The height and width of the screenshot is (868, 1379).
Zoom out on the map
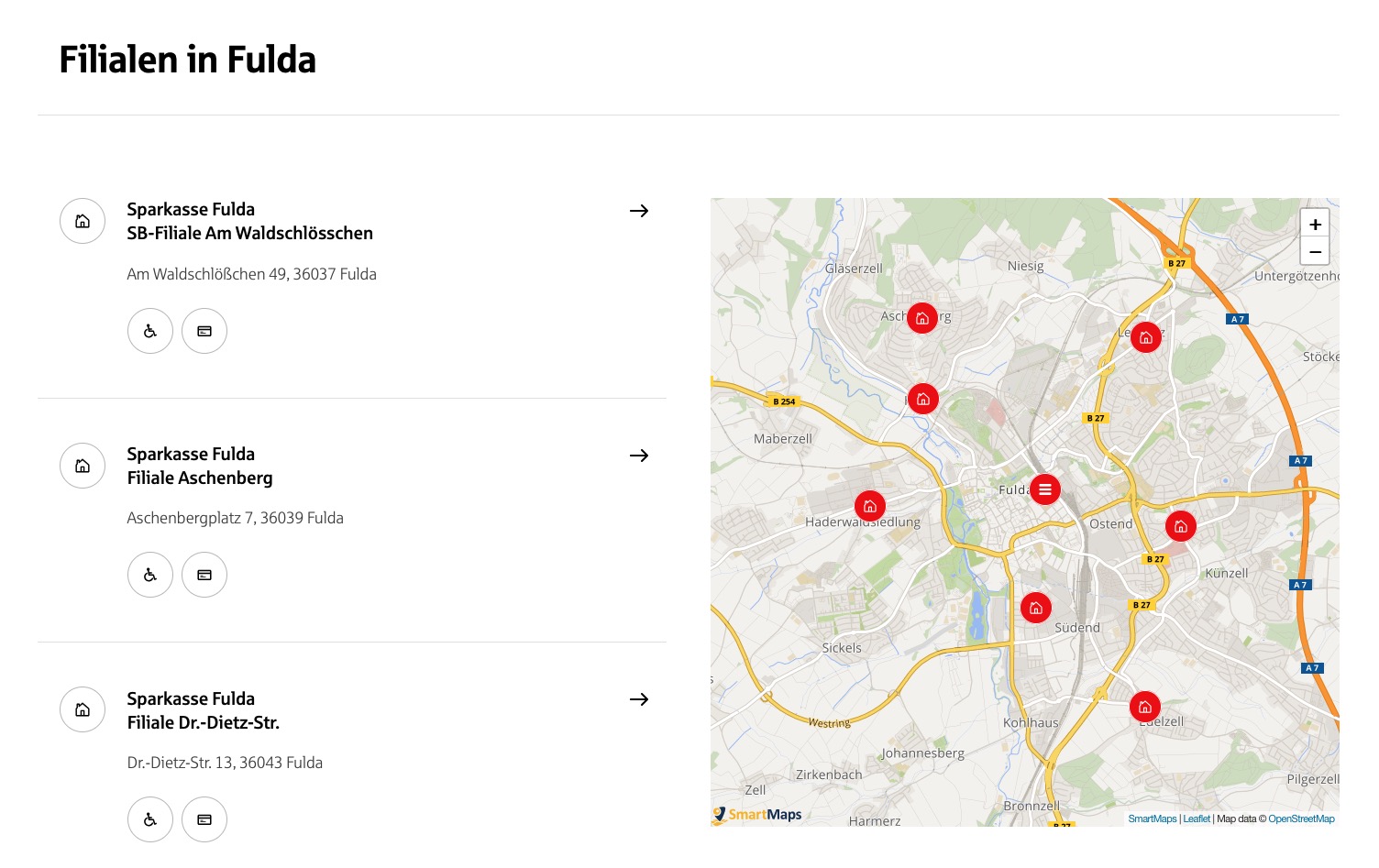[1315, 251]
